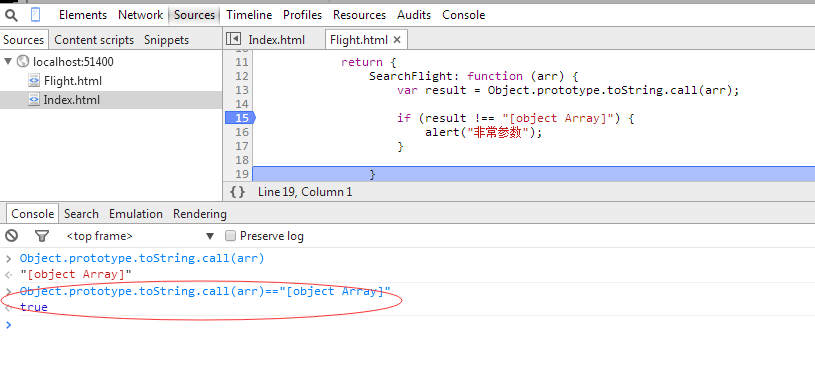Image resolution: width=815 pixels, height=380 pixels.
Task: Show the Content scripts tab
Action: pyautogui.click(x=94, y=40)
